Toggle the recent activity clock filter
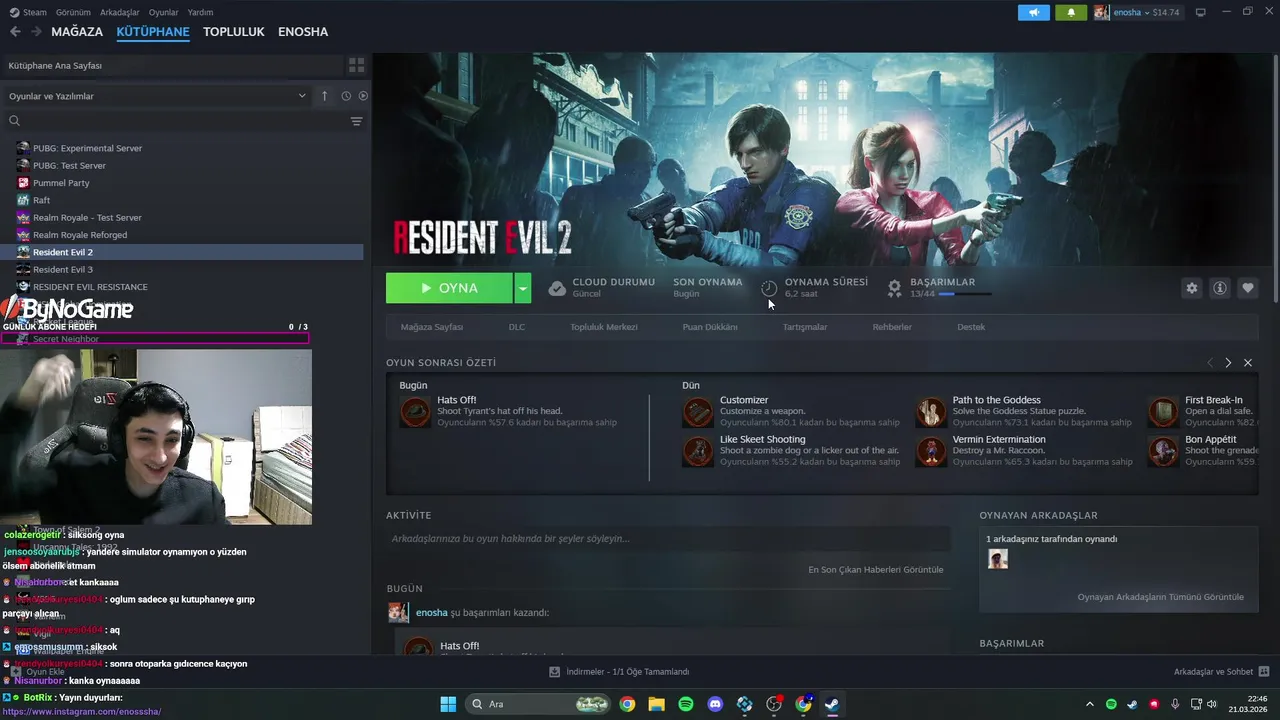Screen dimensions: 1280x720 (x=346, y=96)
